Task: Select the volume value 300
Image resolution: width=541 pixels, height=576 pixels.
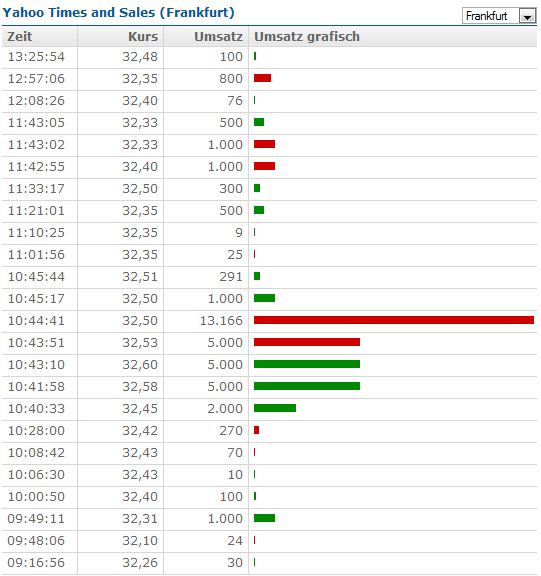Action: point(231,189)
